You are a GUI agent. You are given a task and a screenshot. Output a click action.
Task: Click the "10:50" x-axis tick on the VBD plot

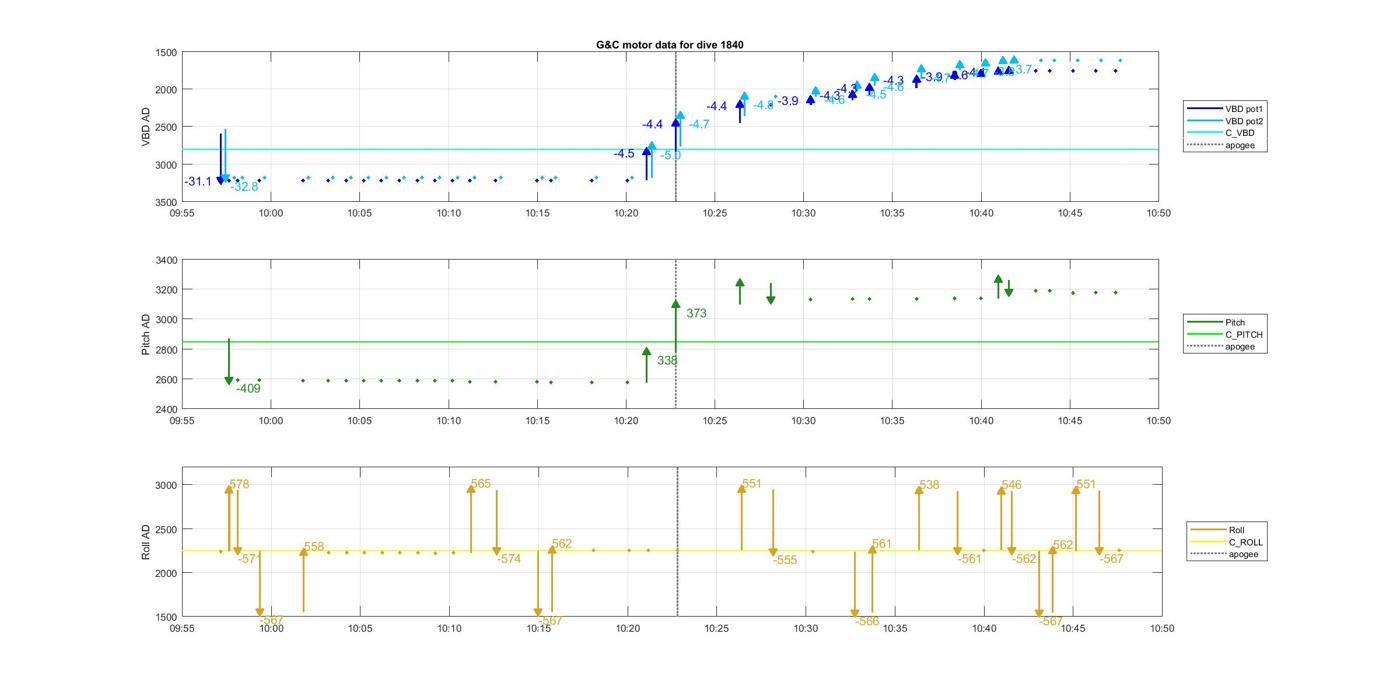point(1159,213)
